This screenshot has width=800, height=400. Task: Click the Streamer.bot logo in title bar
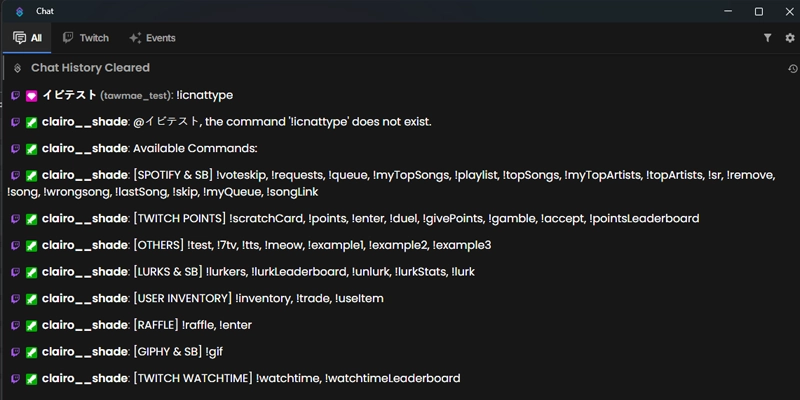[19, 11]
